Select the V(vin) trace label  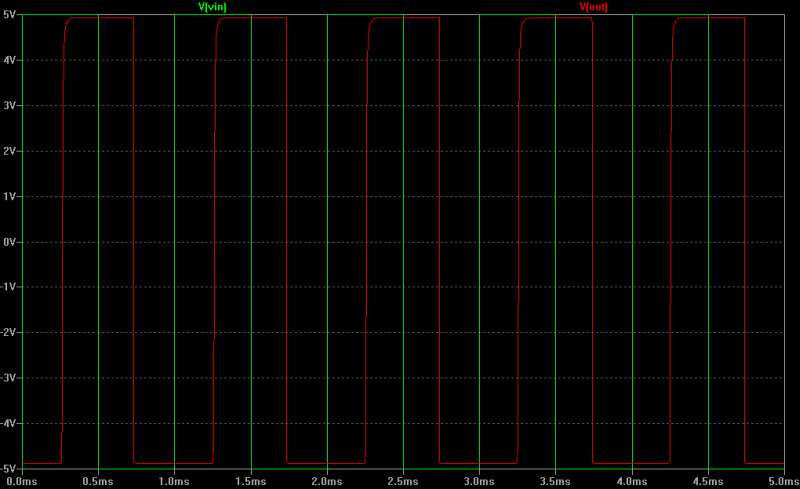pyautogui.click(x=212, y=7)
